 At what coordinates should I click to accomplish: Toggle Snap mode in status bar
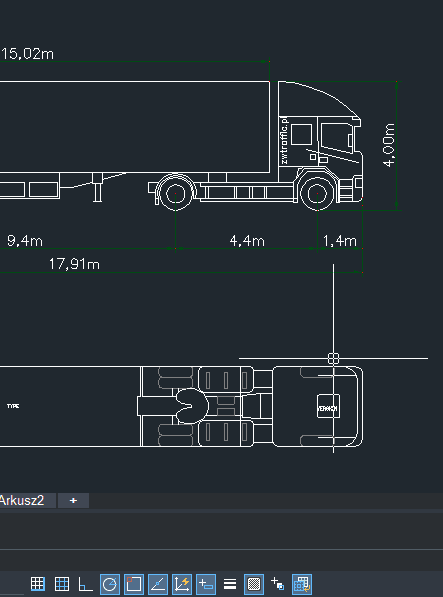pos(38,584)
